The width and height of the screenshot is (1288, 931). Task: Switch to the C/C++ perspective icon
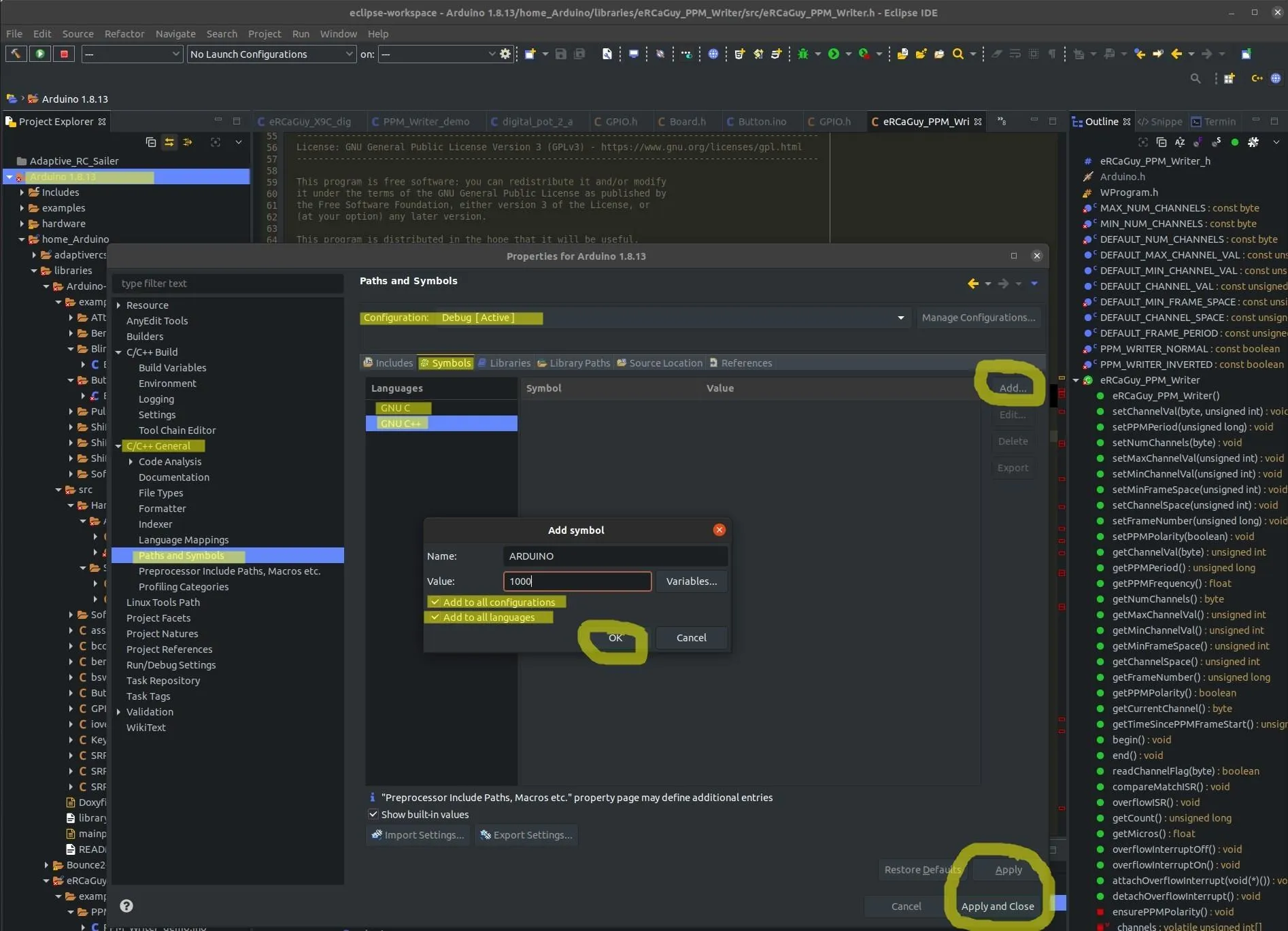click(x=1257, y=79)
